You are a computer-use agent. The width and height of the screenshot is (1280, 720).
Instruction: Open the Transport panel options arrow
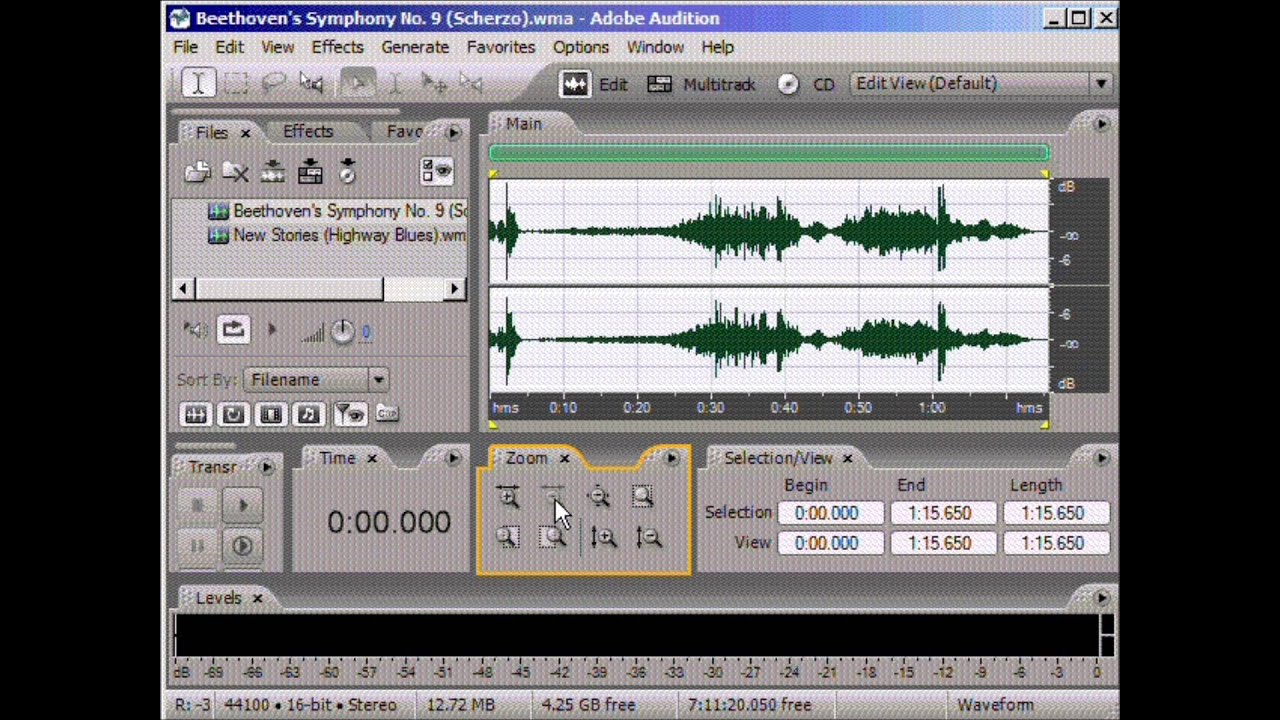coord(266,467)
